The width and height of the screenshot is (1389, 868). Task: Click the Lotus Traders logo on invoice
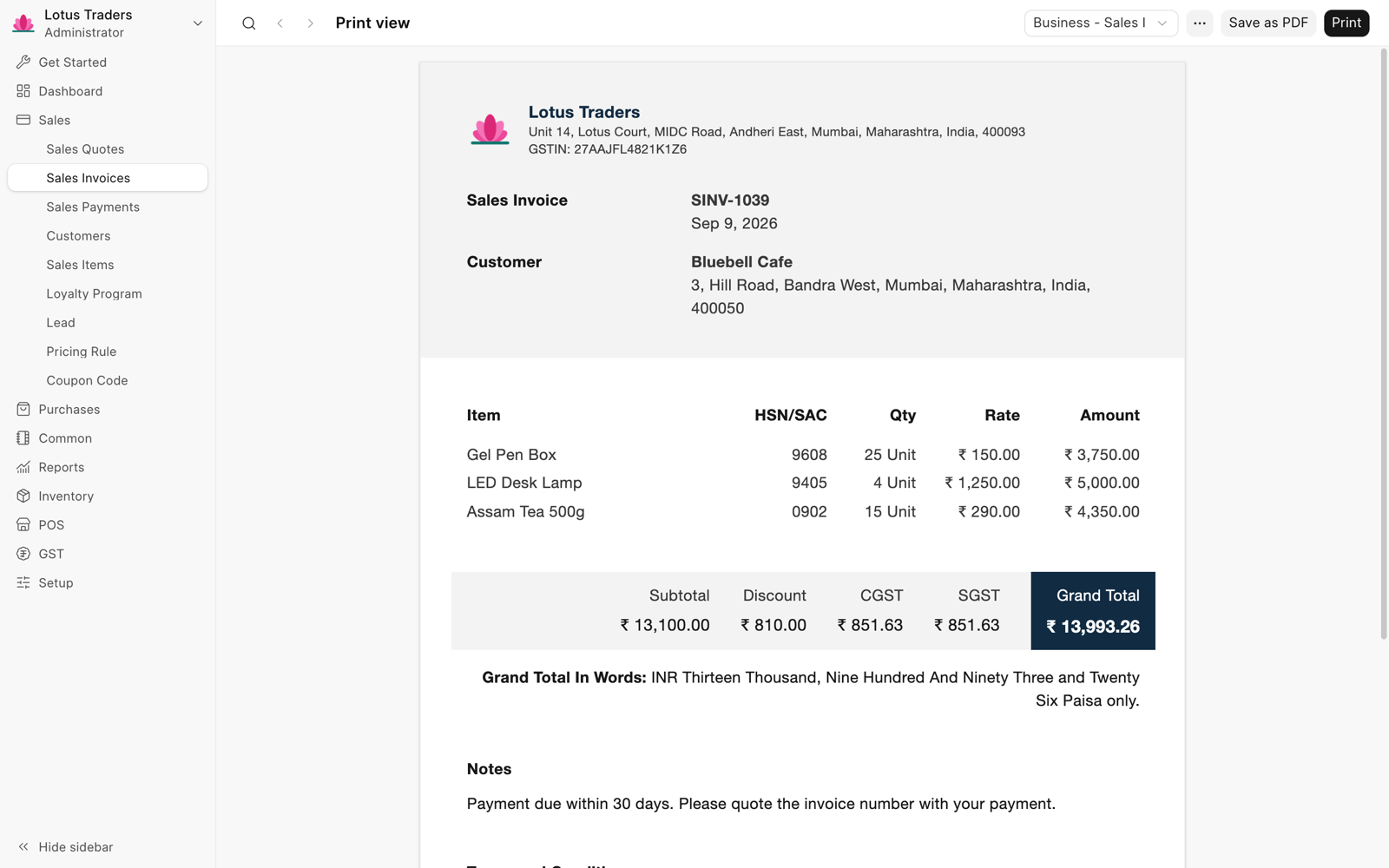pos(490,130)
